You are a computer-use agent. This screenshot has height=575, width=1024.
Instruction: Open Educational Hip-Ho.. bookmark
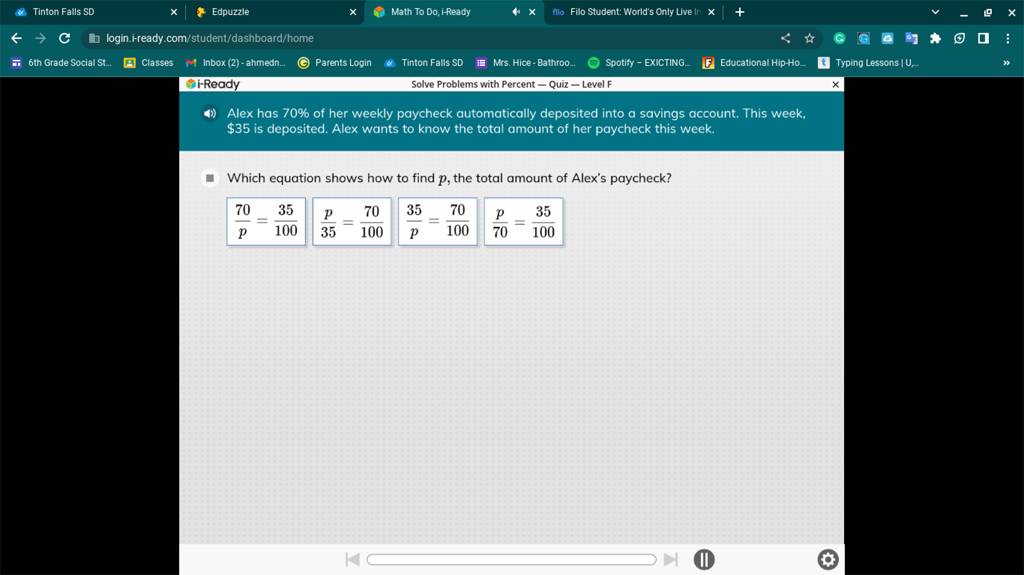click(754, 63)
